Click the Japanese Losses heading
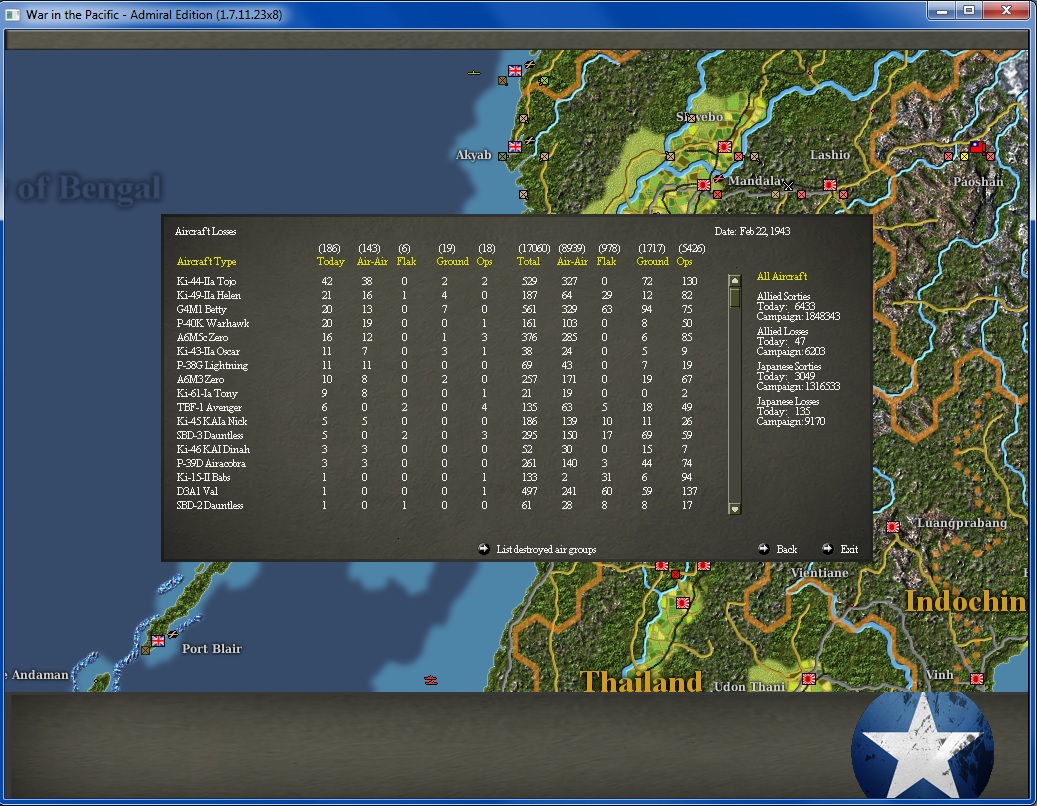1037x806 pixels. pyautogui.click(x=788, y=401)
